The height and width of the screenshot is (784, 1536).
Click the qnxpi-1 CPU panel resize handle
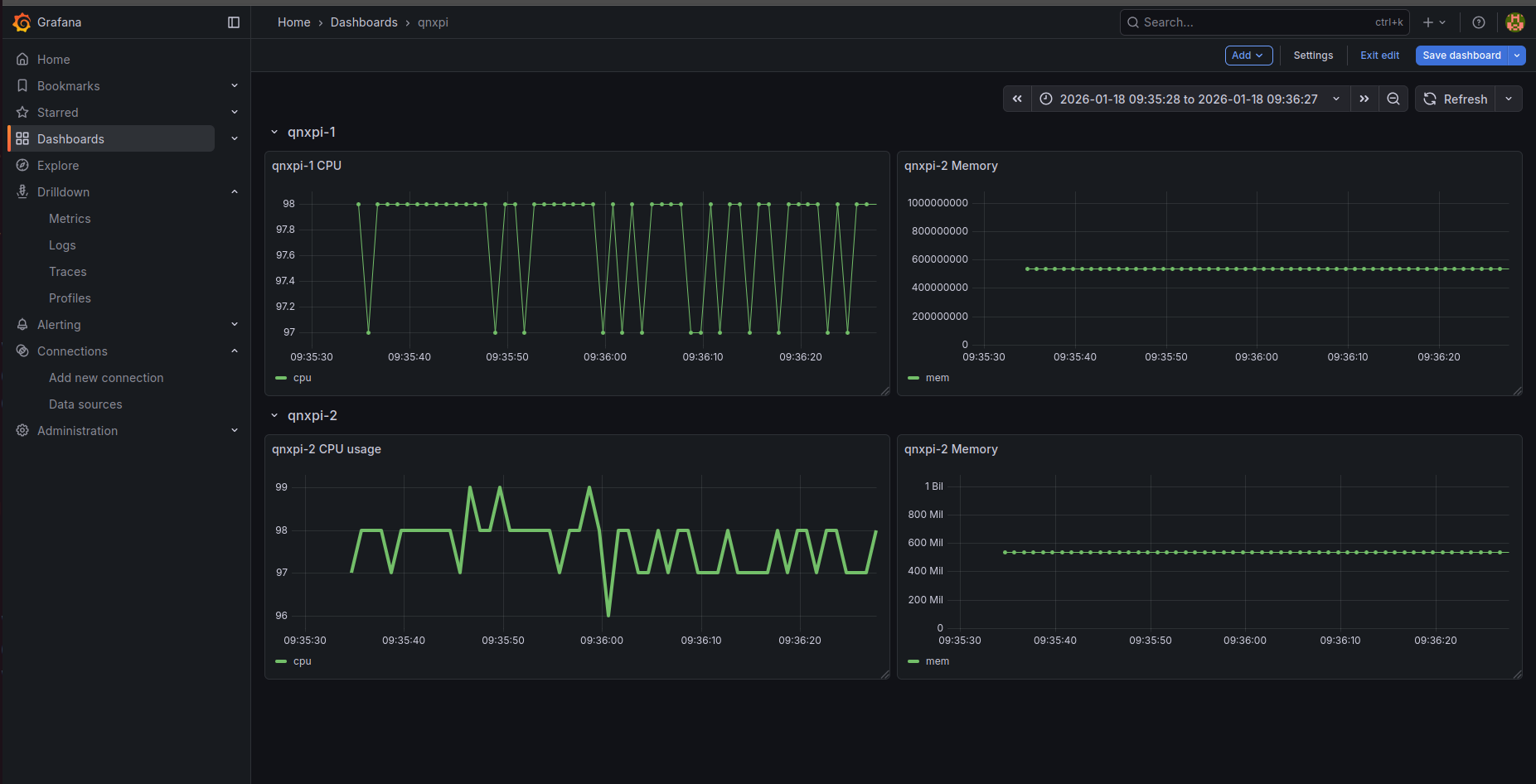(x=885, y=391)
